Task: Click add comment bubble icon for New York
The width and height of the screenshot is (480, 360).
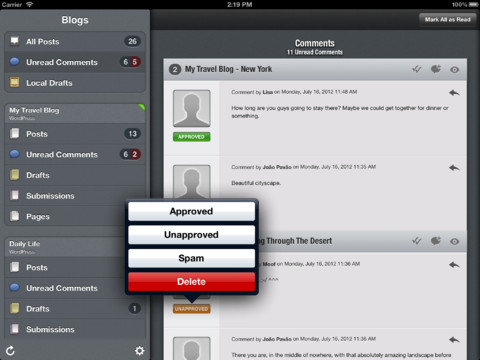Action: coord(436,69)
